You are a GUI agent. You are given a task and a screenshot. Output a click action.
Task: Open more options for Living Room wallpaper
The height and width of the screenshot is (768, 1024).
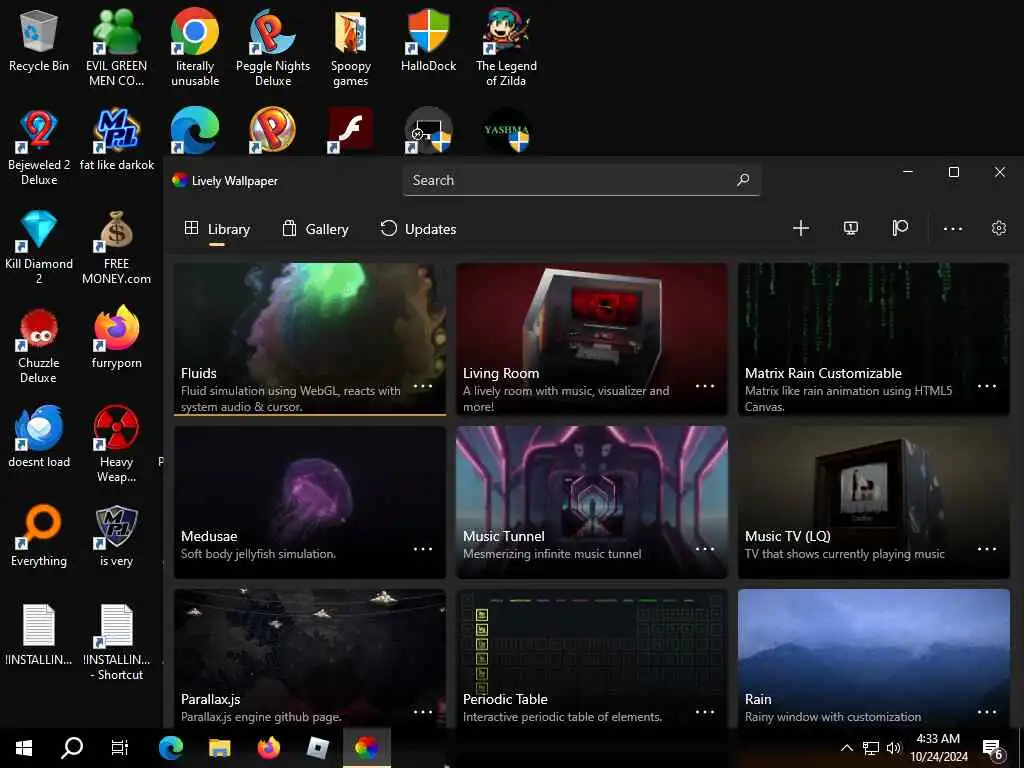tap(705, 386)
